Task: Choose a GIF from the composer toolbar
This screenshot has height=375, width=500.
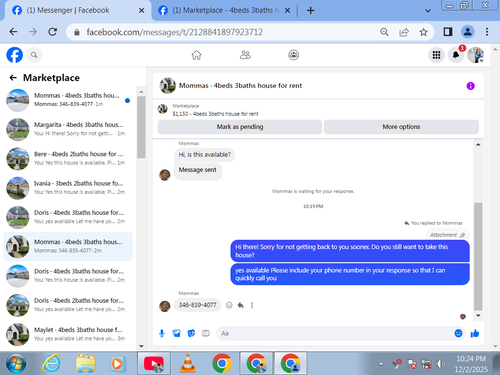Action: tap(206, 333)
